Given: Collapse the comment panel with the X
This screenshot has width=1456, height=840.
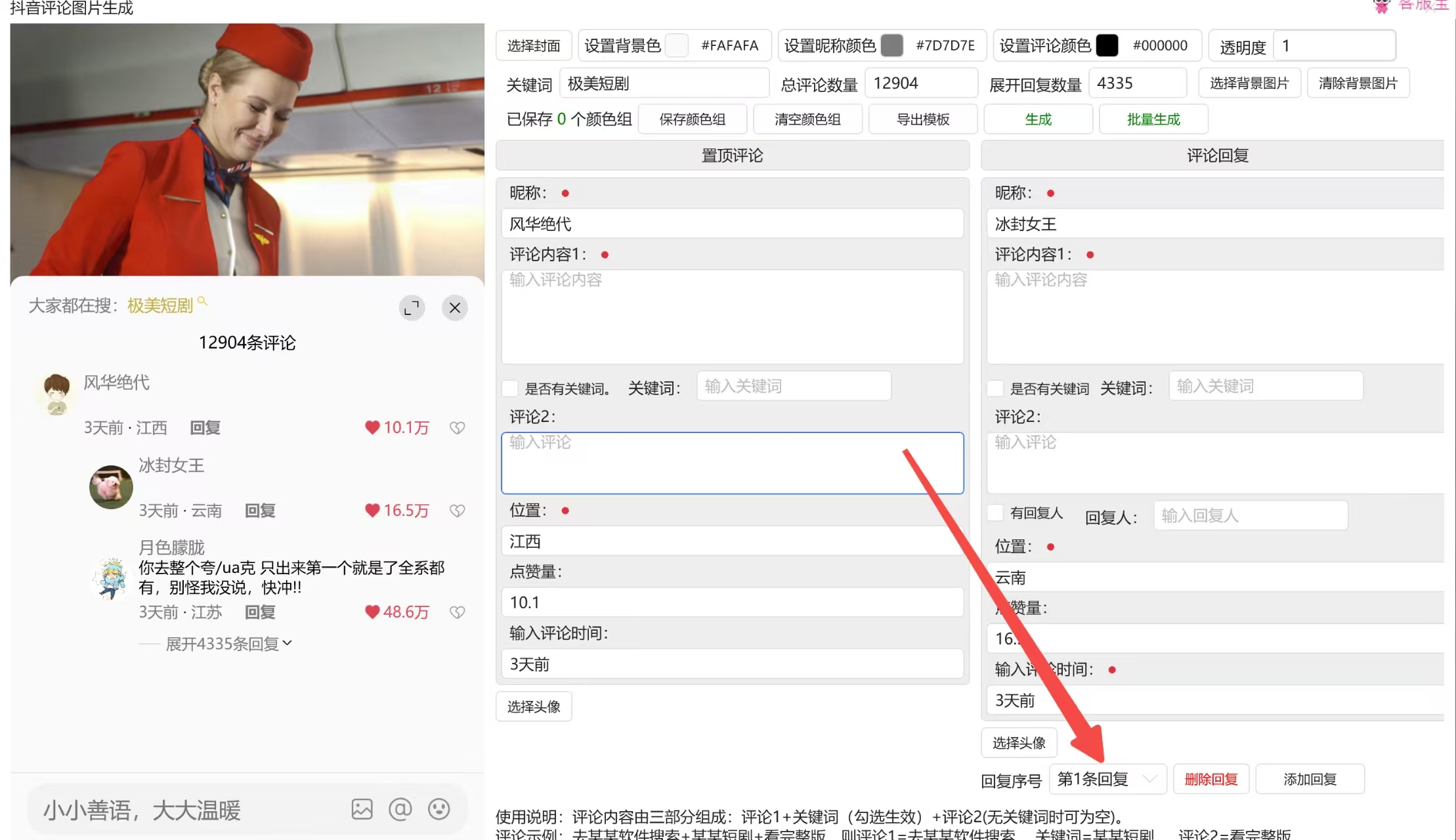Looking at the screenshot, I should [x=454, y=307].
